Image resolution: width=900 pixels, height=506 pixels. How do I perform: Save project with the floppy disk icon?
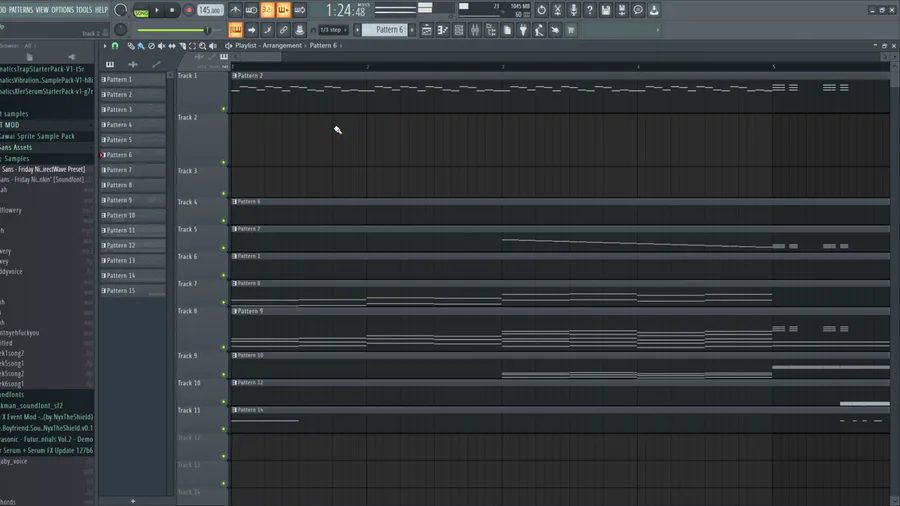[x=606, y=10]
